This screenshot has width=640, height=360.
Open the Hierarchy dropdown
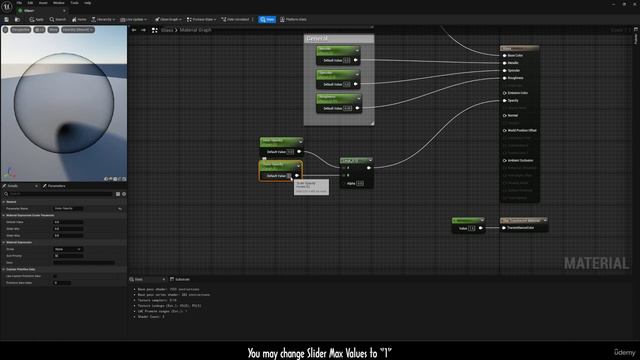(103, 20)
